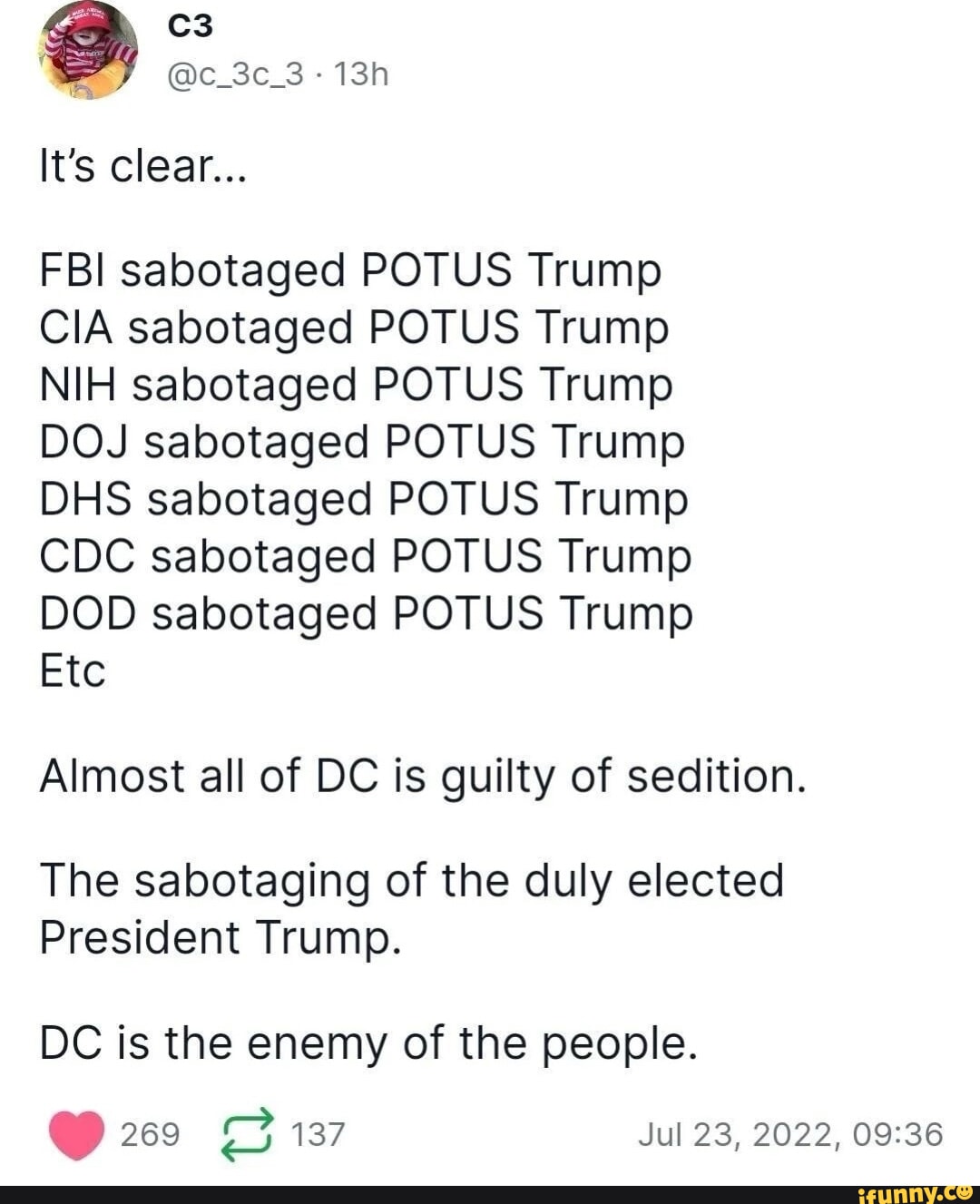
Task: Click the "DOJ sabotaged POTUS Trump" line
Action: coord(362,442)
